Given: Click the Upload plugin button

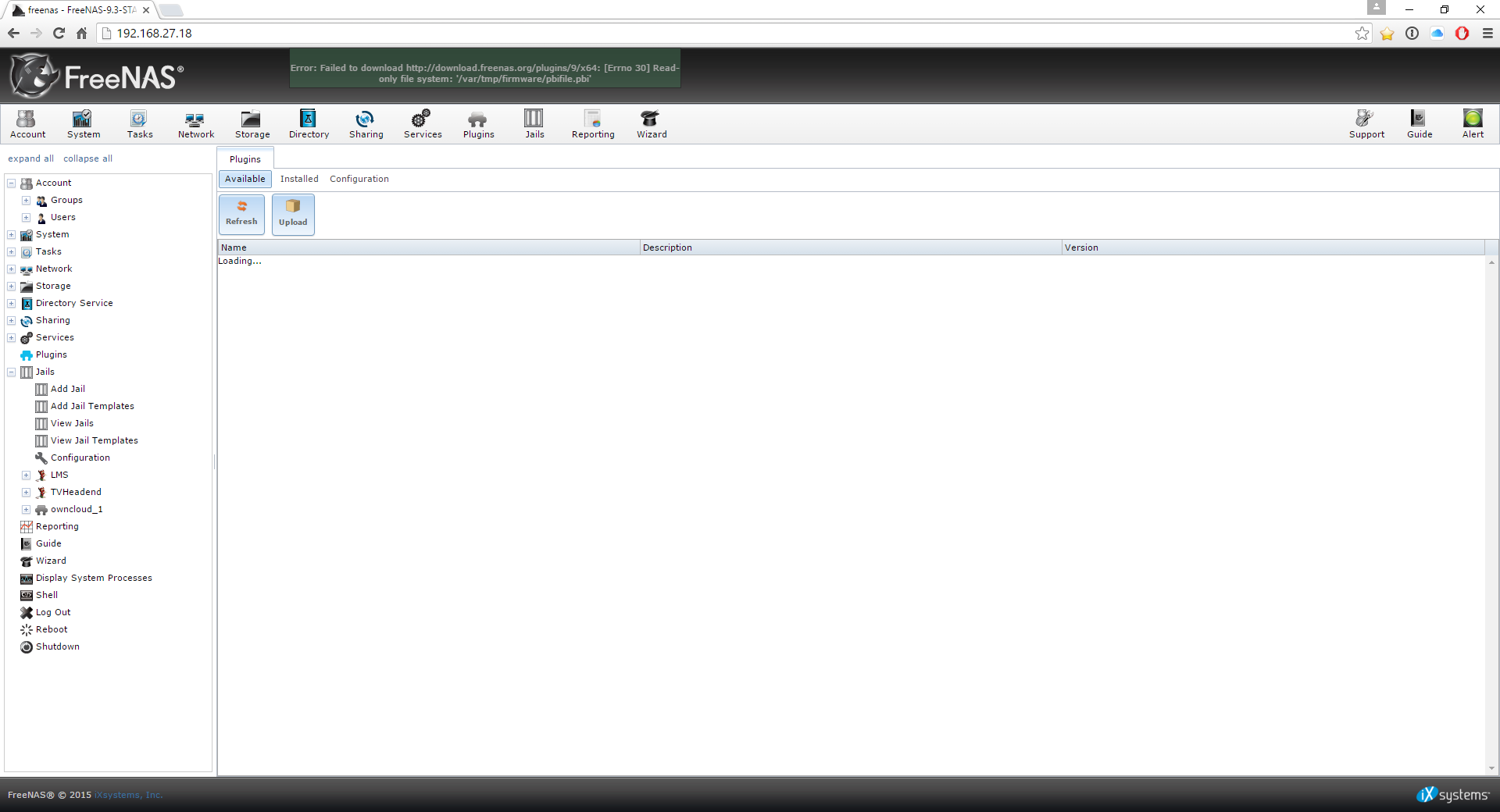Looking at the screenshot, I should 293,214.
